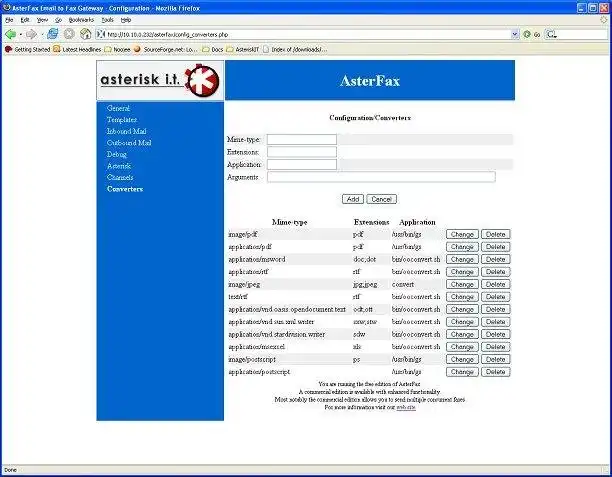Click the Add button
The image size is (612, 477).
pos(353,199)
